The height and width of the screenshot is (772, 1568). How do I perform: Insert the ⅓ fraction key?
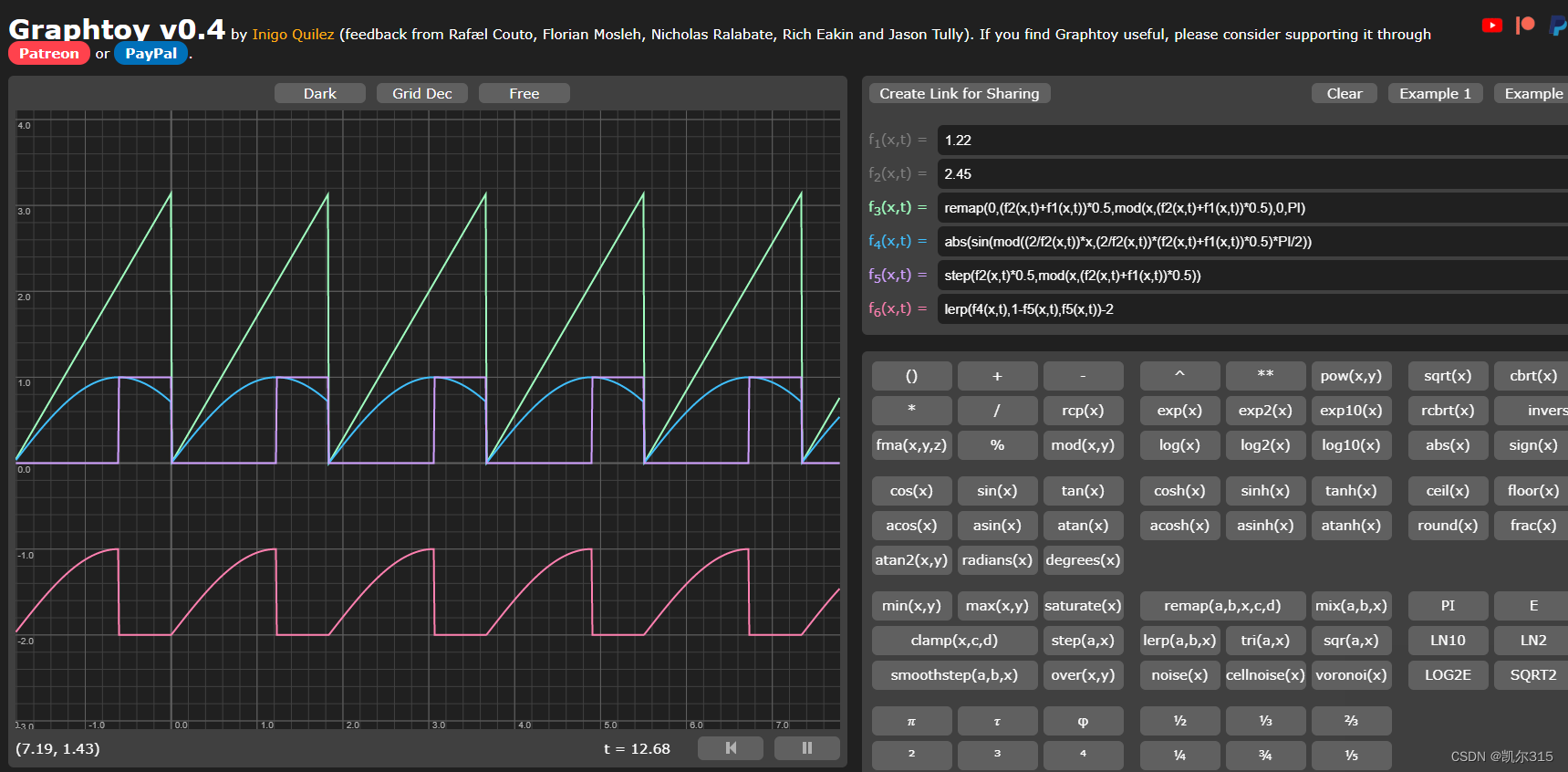tap(1265, 721)
